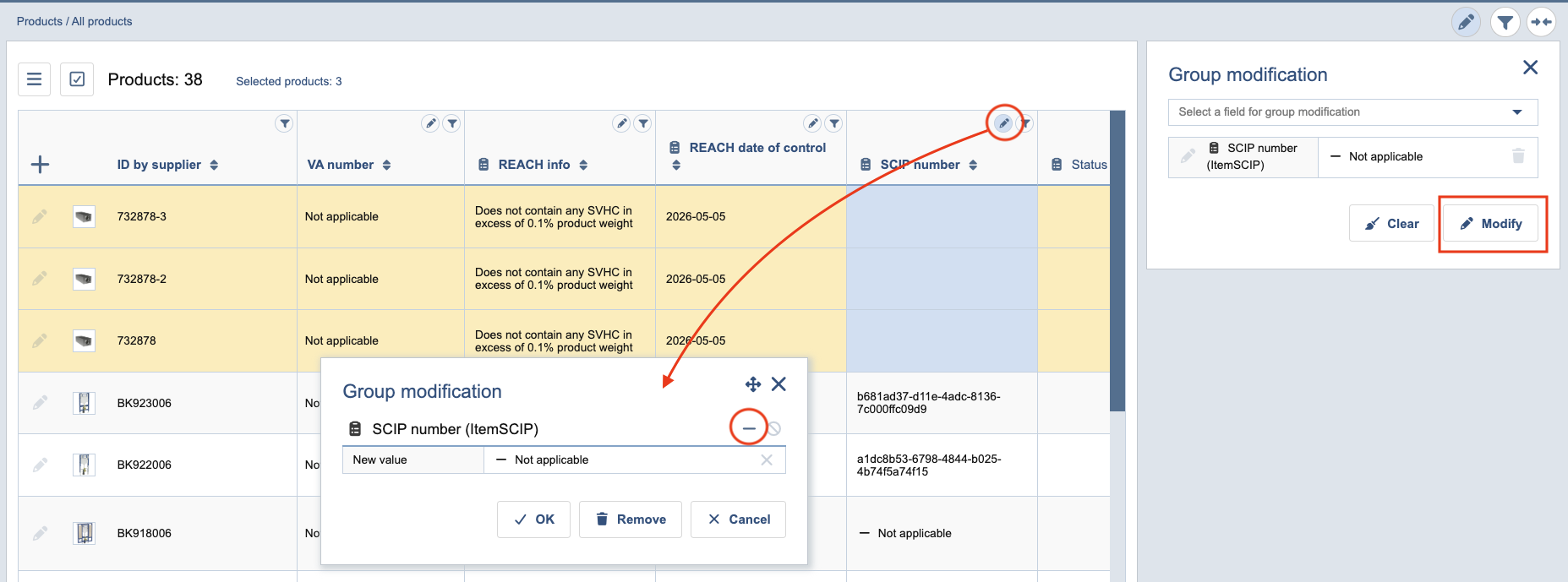Screen dimensions: 1568x582
Task: Close the Group modification side panel
Action: [x=1530, y=68]
